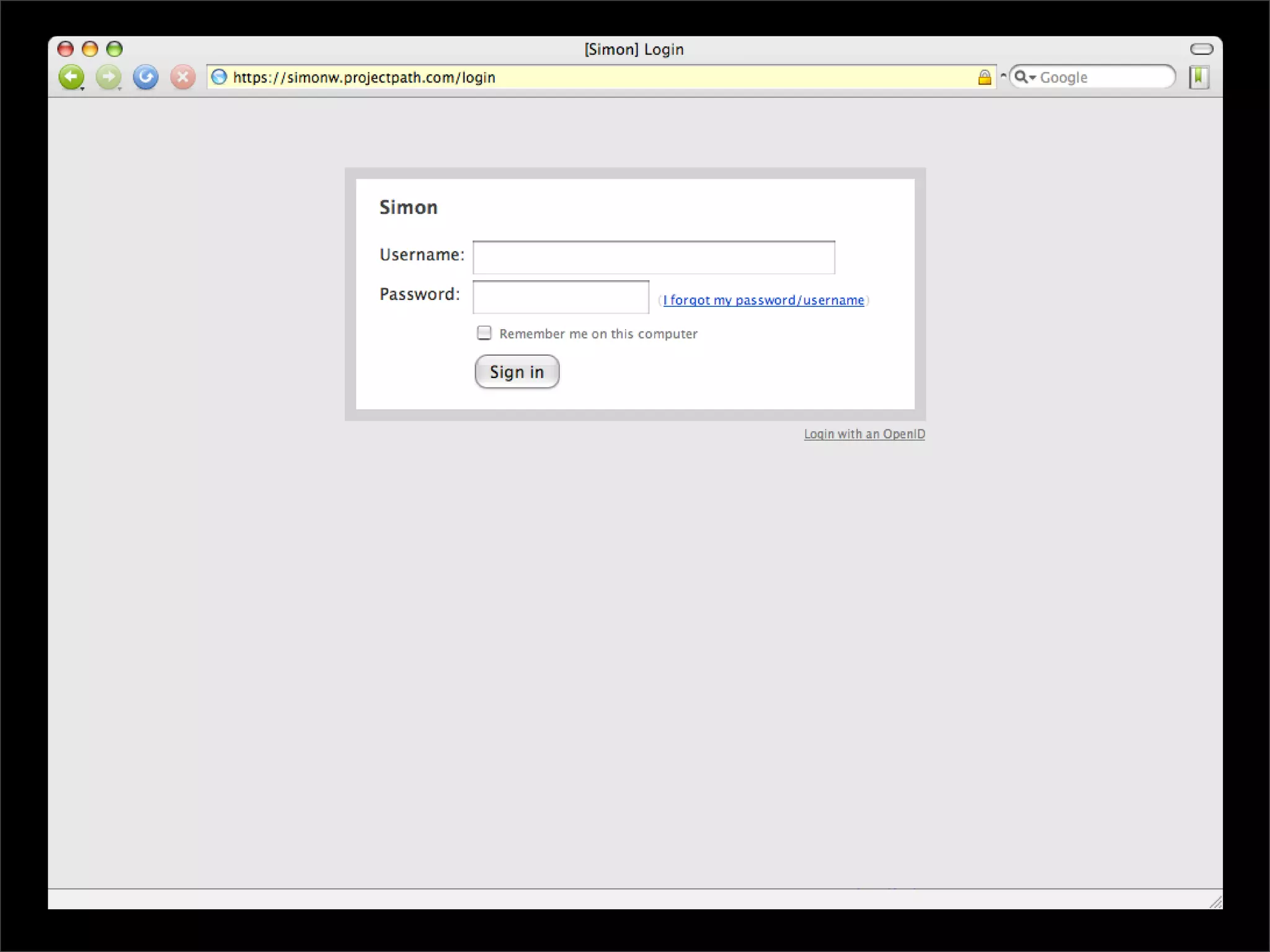This screenshot has width=1270, height=952.
Task: Open the back button history dropdown arrow
Action: [82, 89]
